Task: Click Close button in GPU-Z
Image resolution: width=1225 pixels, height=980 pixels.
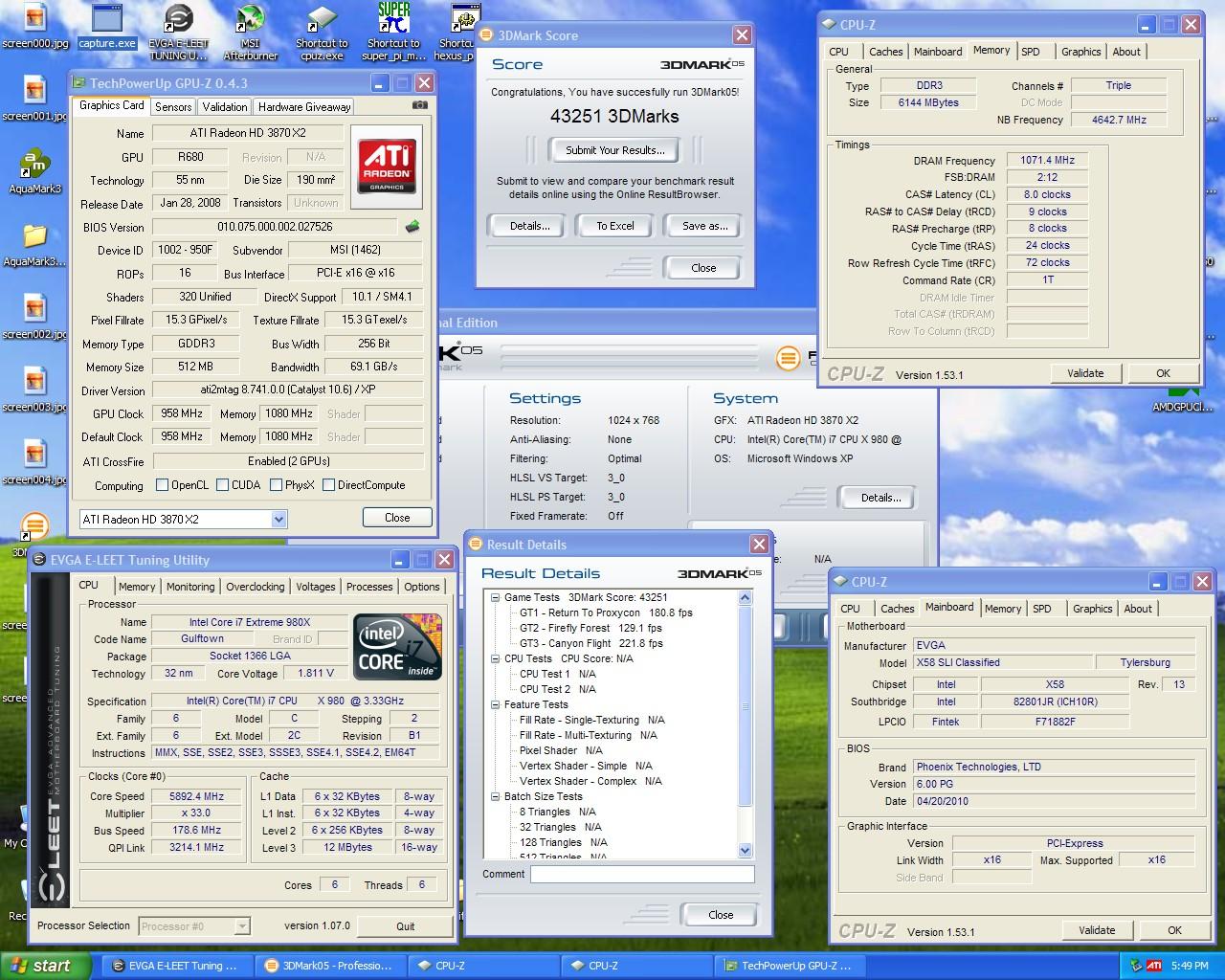Action: [x=397, y=518]
